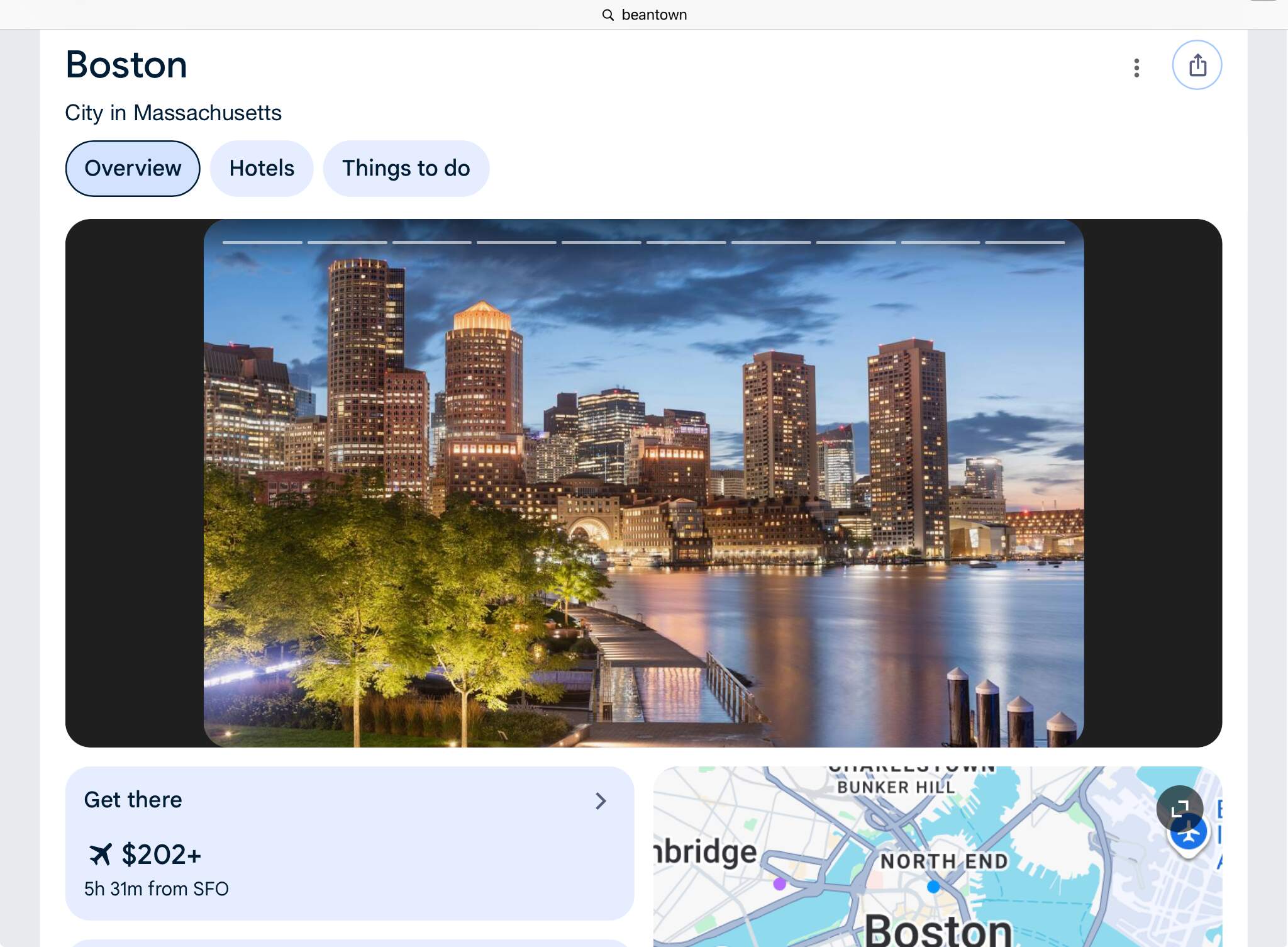Click the search magnifier icon
Viewport: 1288px width, 947px height.
click(608, 15)
